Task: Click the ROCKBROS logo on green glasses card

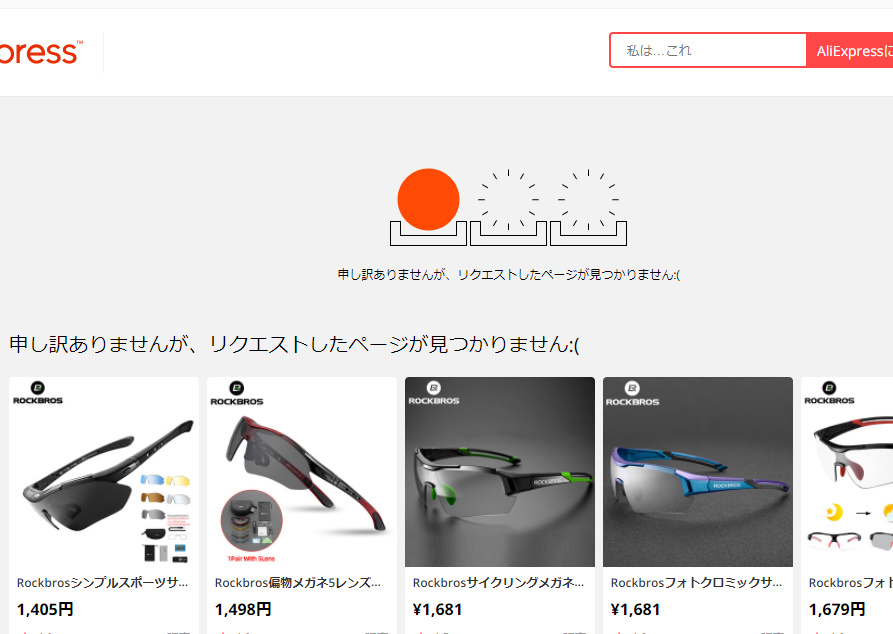Action: pyautogui.click(x=434, y=393)
